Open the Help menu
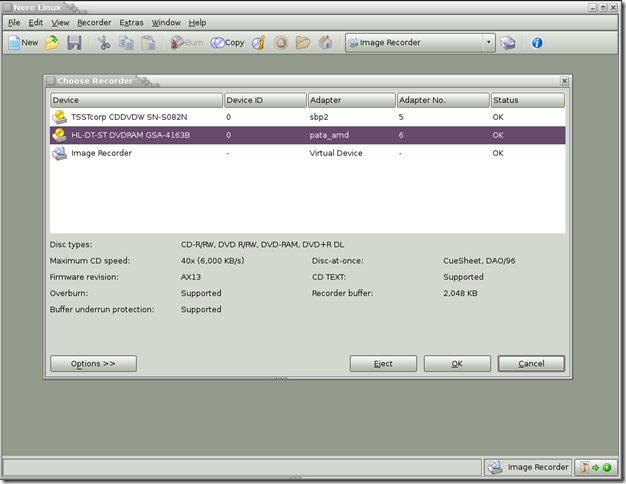 point(197,22)
